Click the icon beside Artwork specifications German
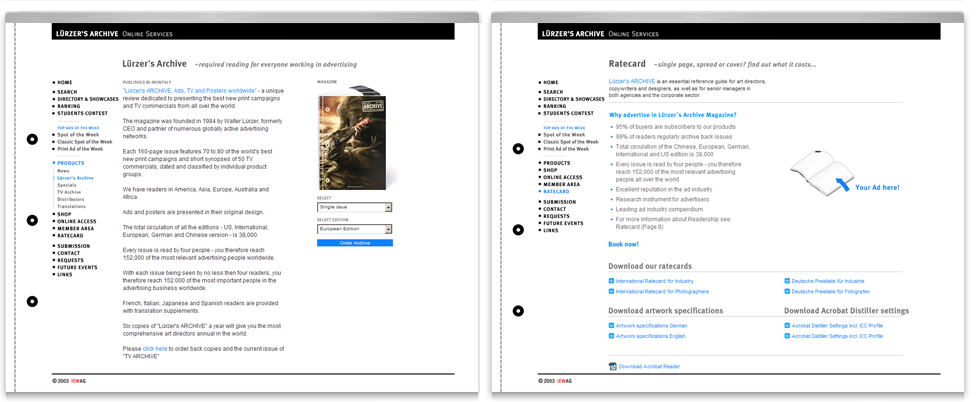The height and width of the screenshot is (402, 976). tap(611, 325)
